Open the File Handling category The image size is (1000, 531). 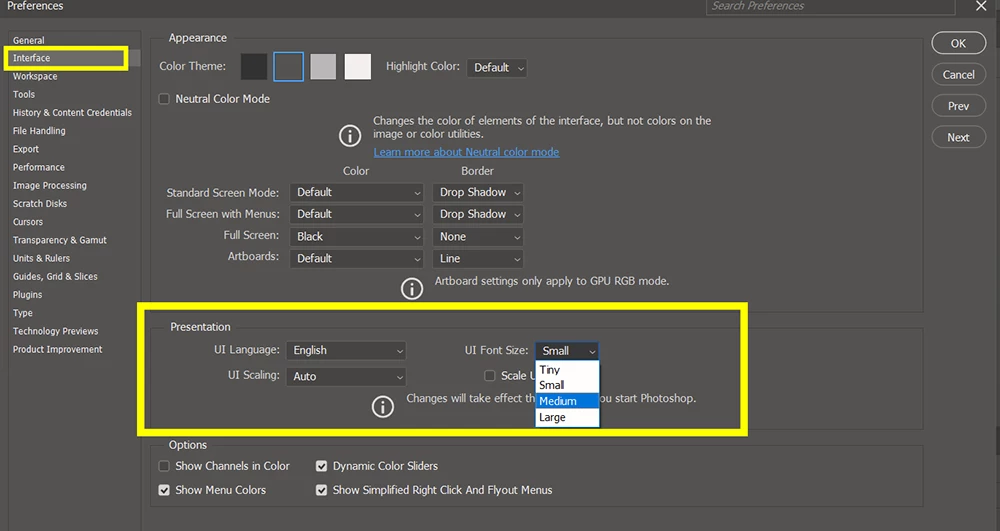[x=39, y=131]
